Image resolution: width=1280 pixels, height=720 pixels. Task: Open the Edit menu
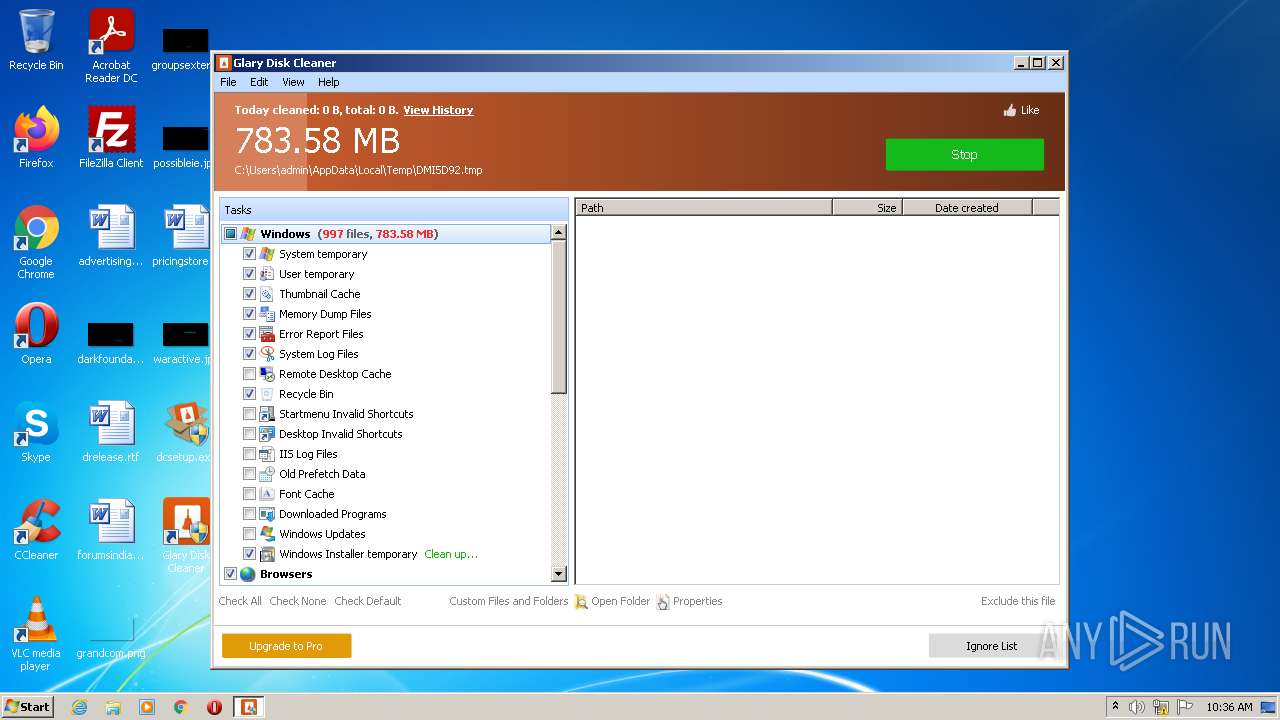259,82
